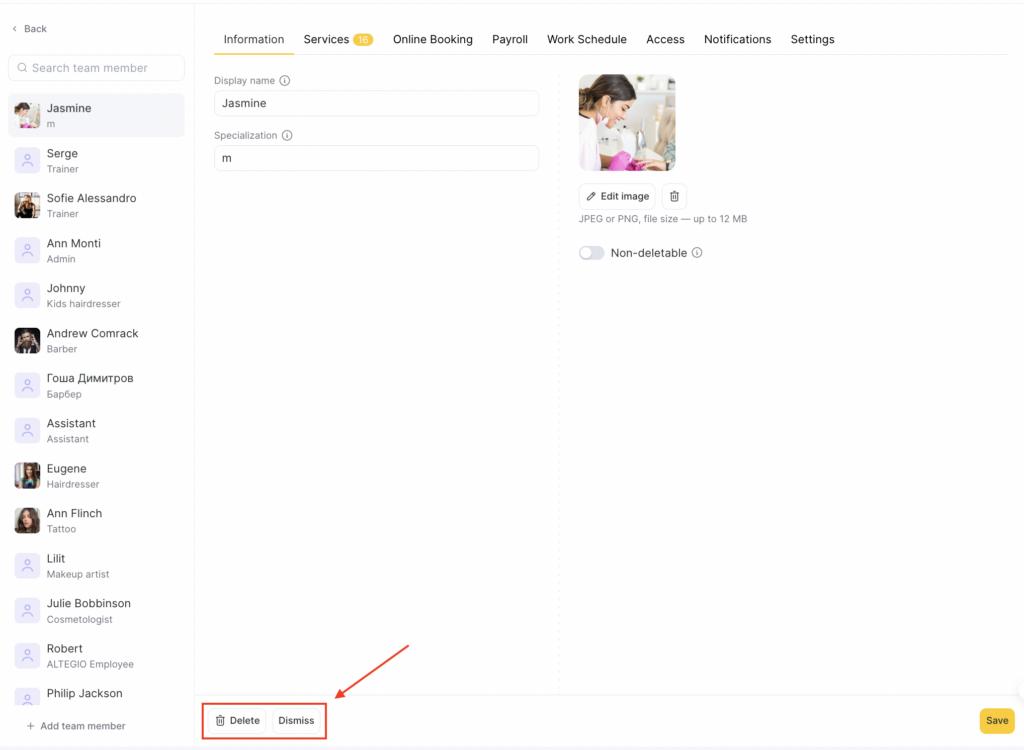This screenshot has width=1024, height=750.
Task: Click the Delete button at bottom
Action: tap(237, 720)
